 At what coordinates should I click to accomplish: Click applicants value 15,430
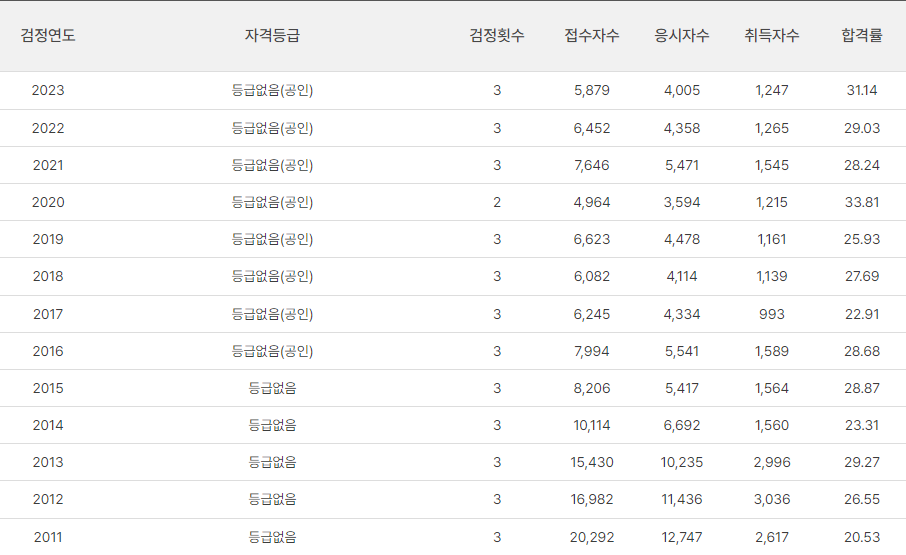(x=592, y=462)
